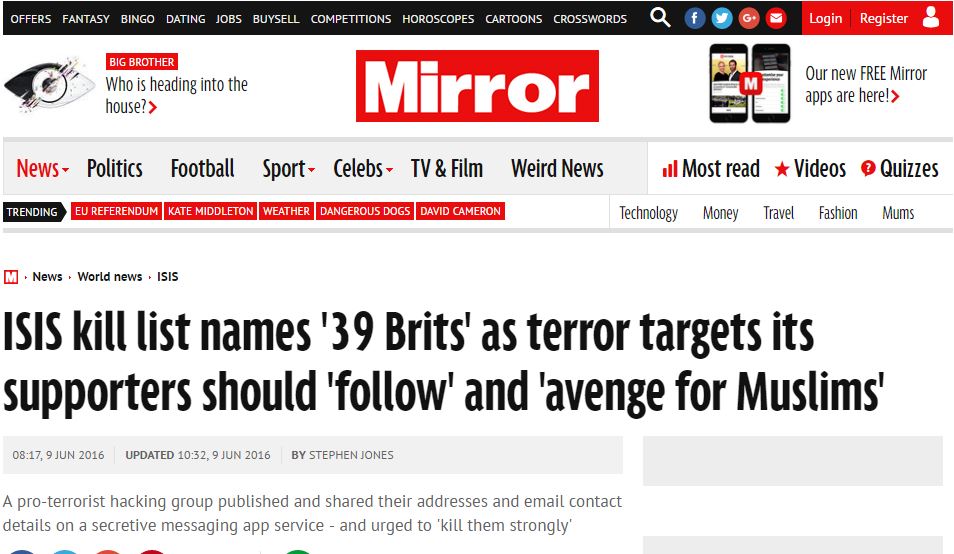Click the Google Plus icon
Screen dimensions: 954x554
tap(749, 18)
